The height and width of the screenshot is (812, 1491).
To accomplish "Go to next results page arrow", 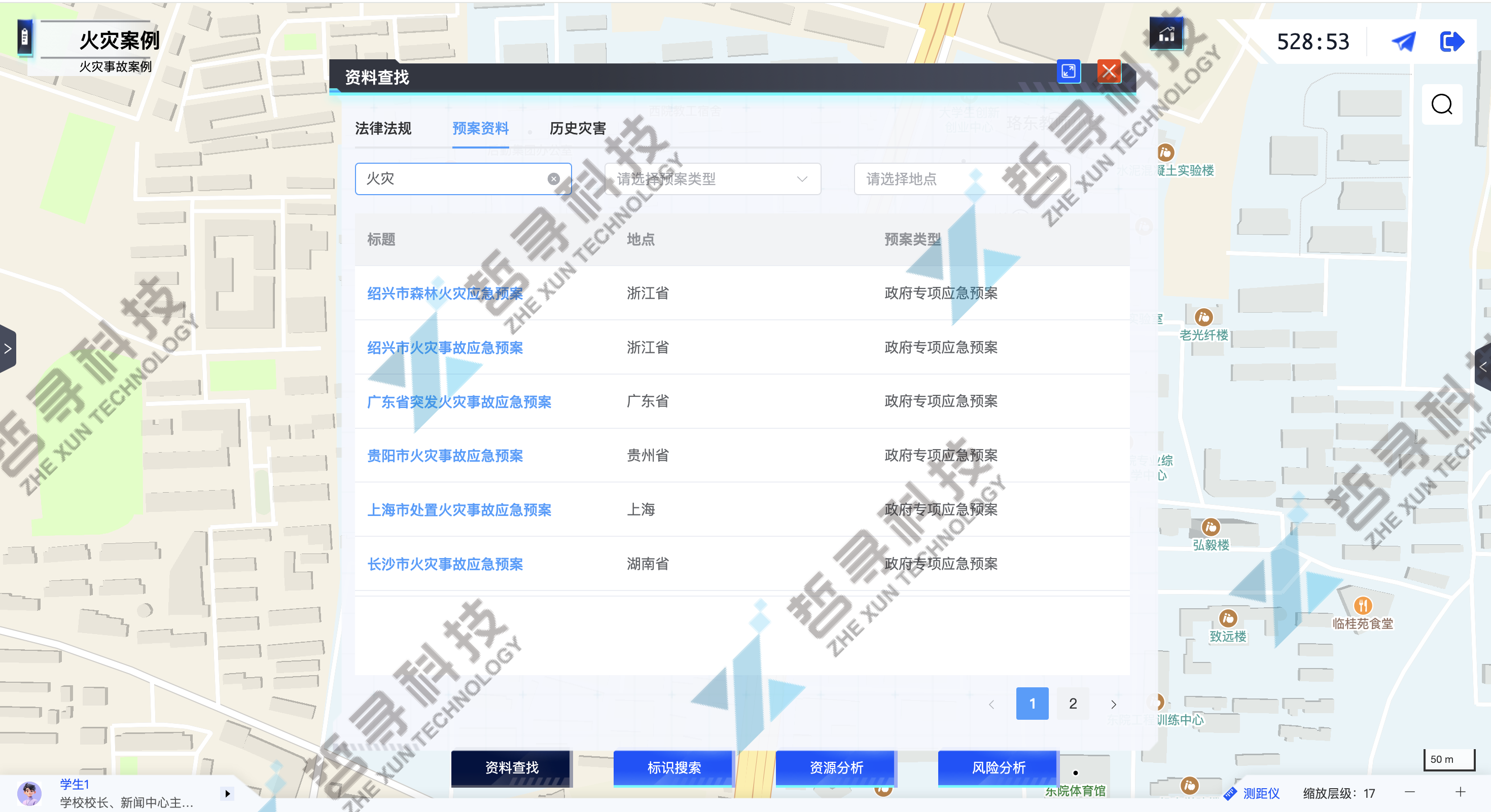I will click(x=1113, y=704).
